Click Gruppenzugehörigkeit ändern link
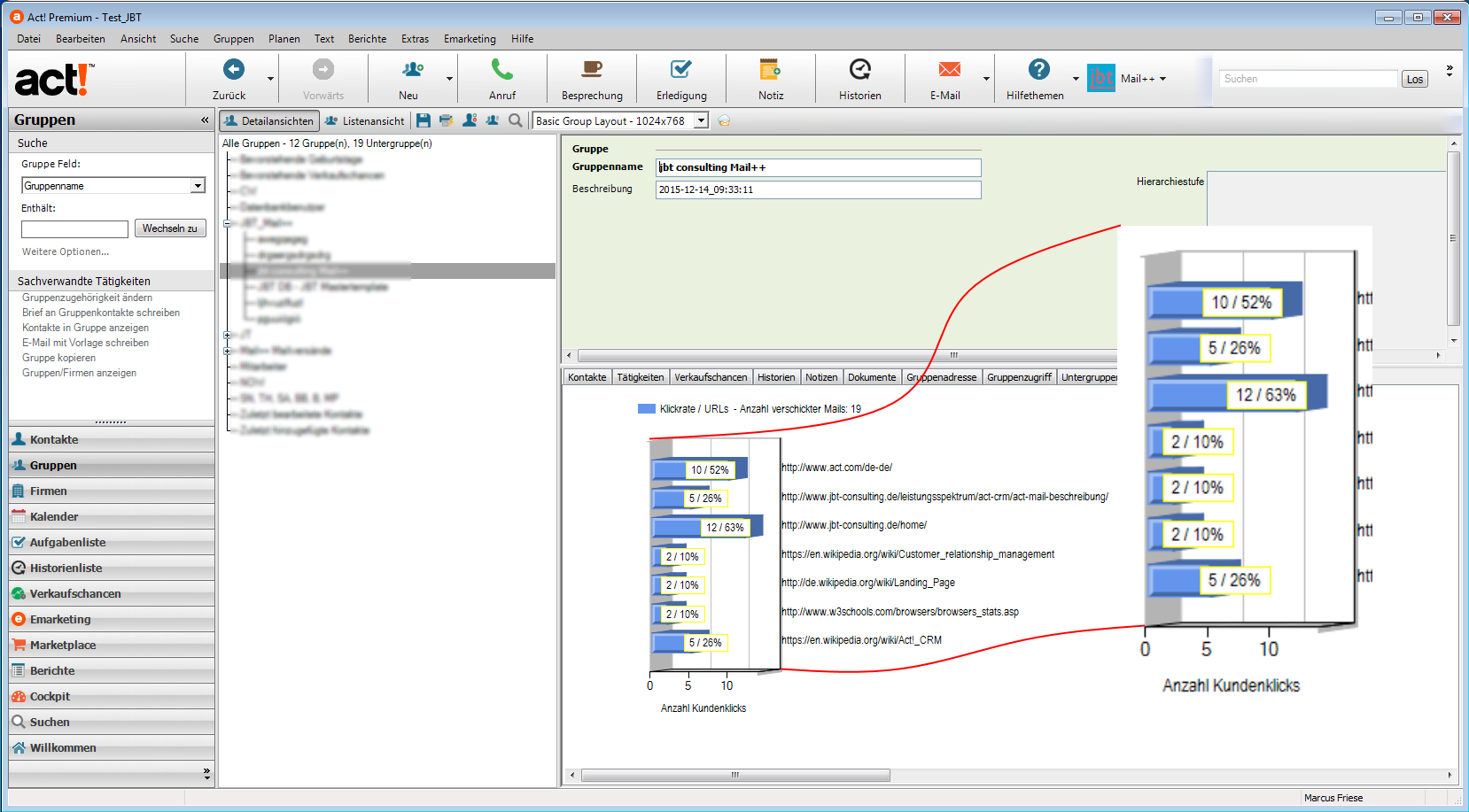This screenshot has width=1469, height=812. point(87,298)
